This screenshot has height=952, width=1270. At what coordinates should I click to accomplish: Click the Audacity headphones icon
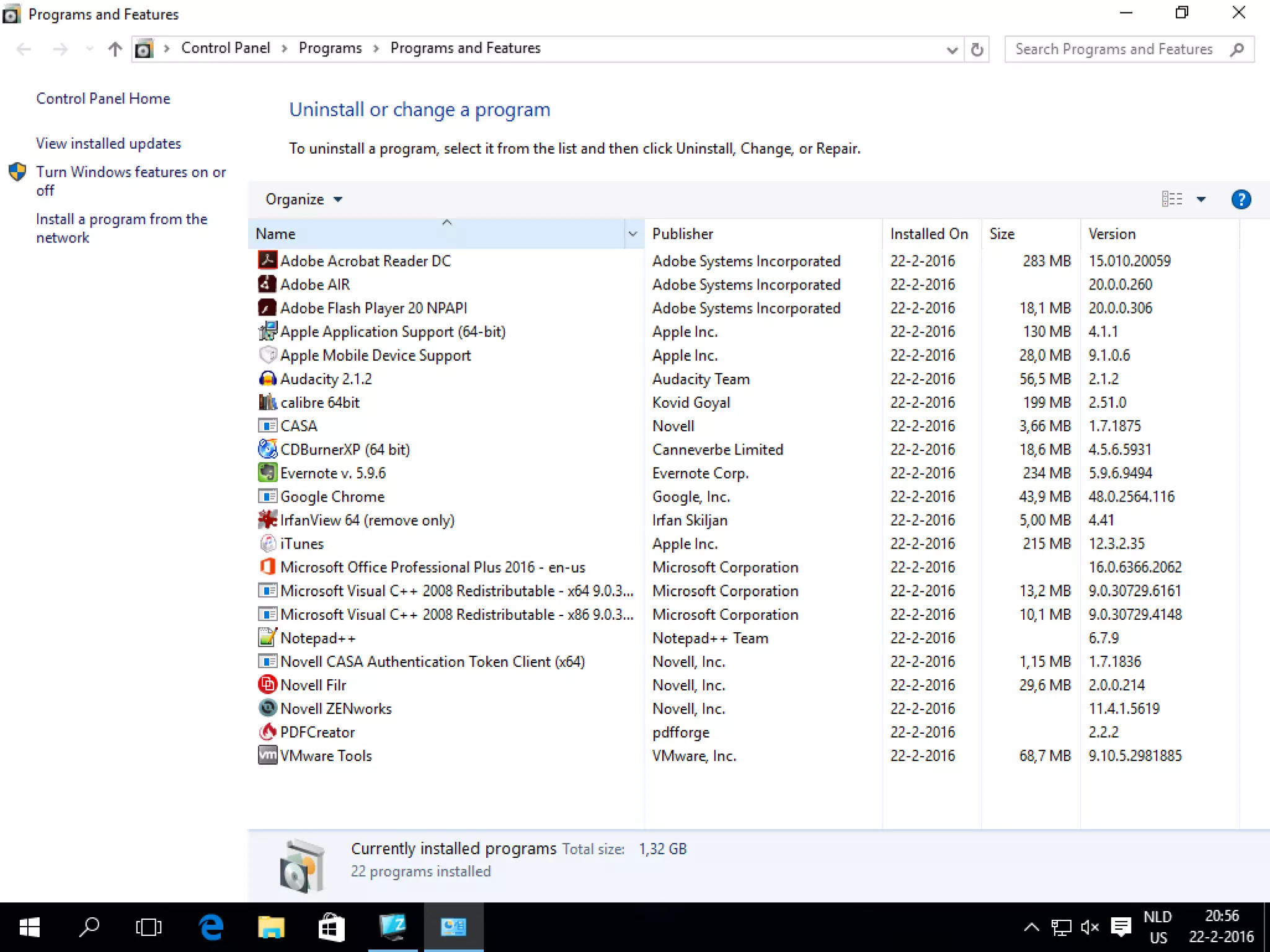point(267,378)
